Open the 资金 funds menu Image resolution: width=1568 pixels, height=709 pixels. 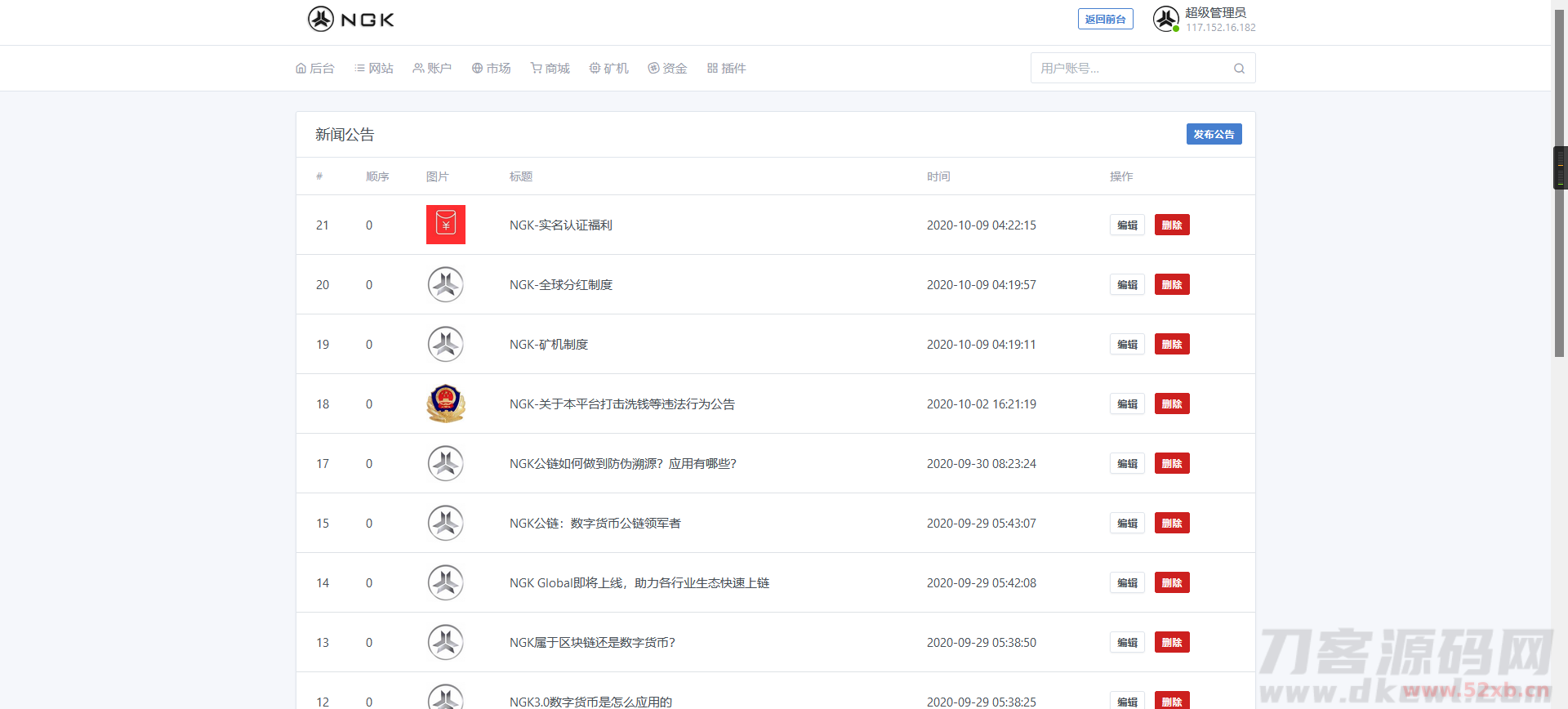point(668,69)
